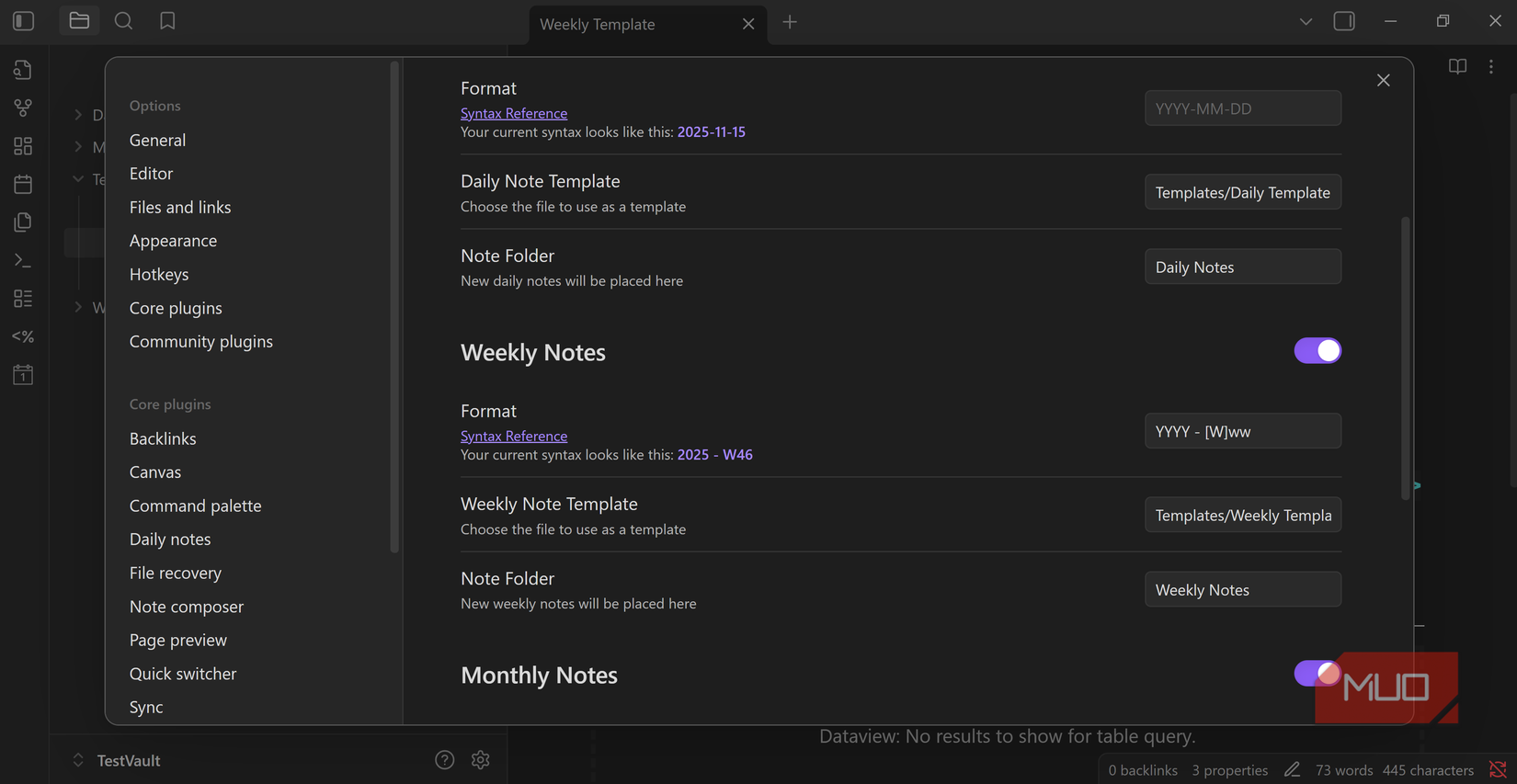
Task: Open the graph view ribbon icon
Action: [23, 108]
